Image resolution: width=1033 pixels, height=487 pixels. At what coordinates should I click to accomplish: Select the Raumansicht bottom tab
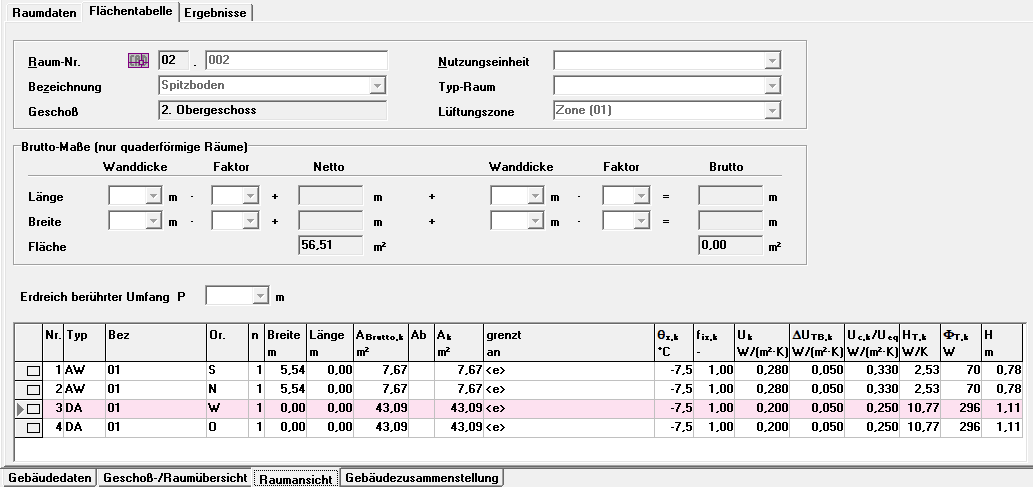coord(296,479)
